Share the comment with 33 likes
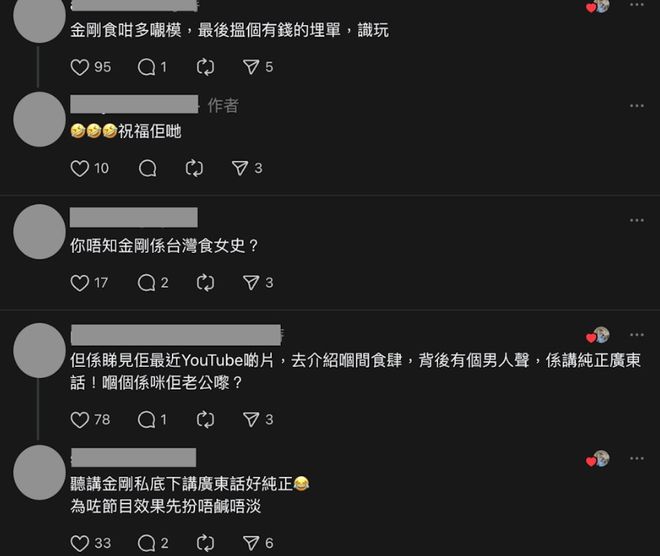The width and height of the screenshot is (660, 556). point(251,543)
